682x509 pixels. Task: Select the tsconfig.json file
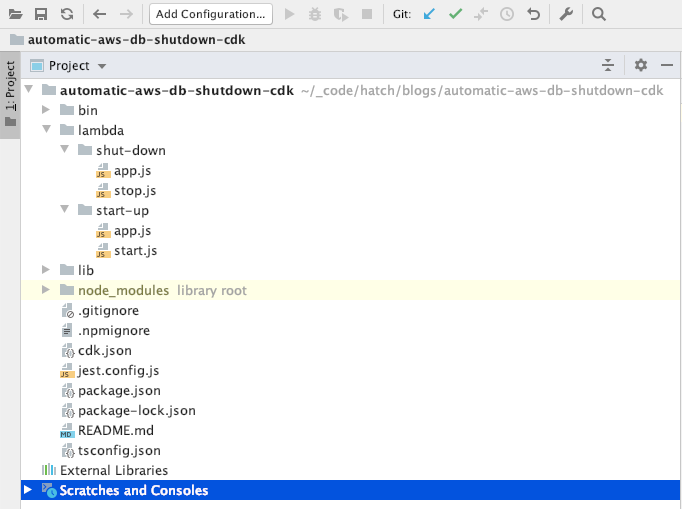tap(350, 451)
